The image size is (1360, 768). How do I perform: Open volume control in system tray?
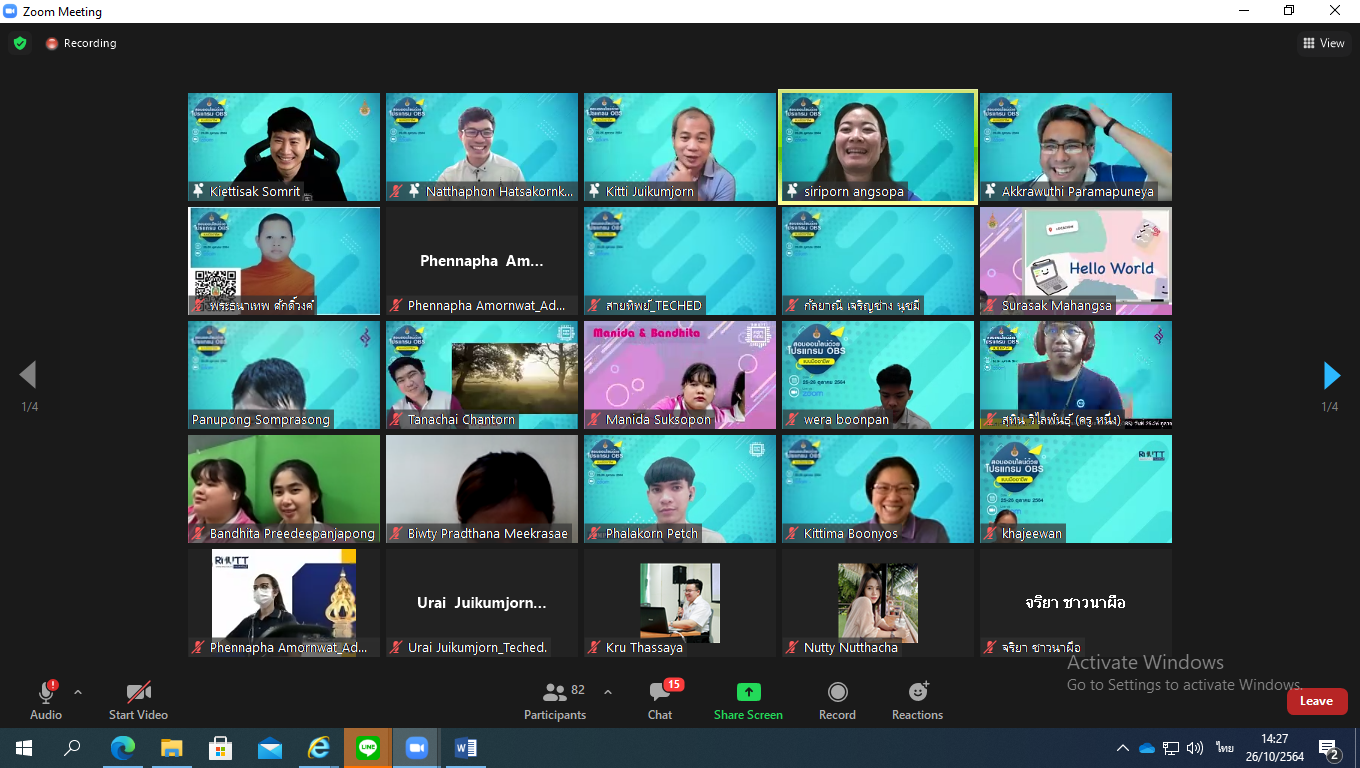pyautogui.click(x=1195, y=748)
